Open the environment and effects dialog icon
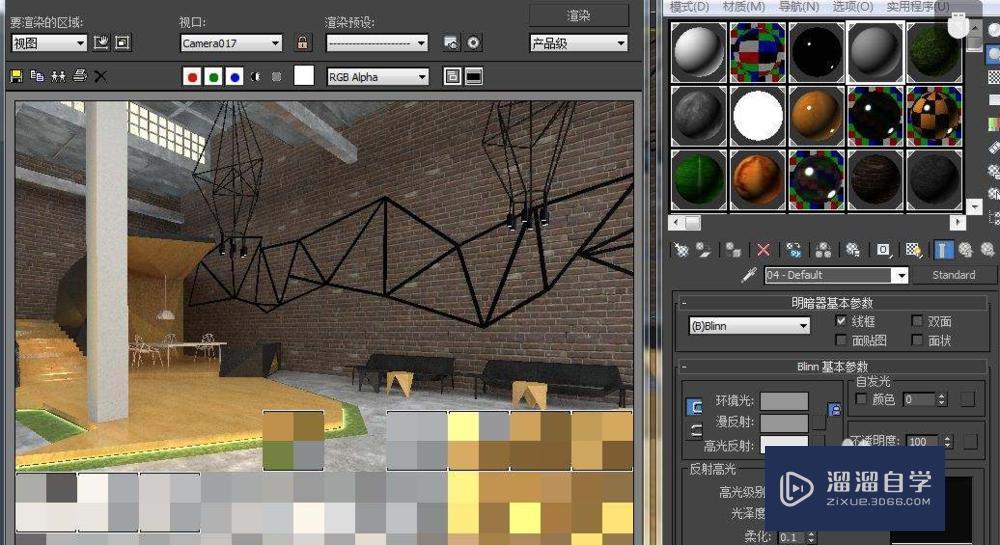This screenshot has width=1000, height=545. click(x=473, y=43)
